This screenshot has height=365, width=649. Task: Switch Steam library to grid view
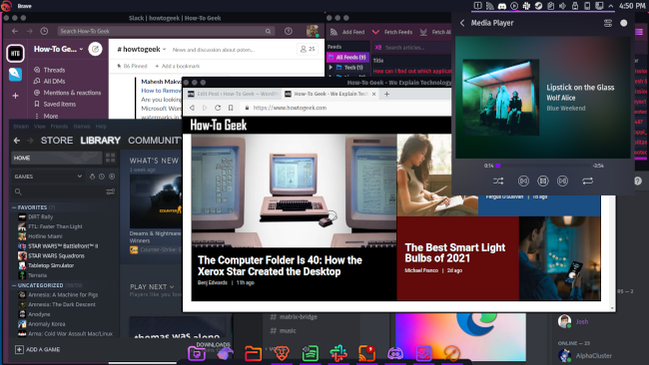(x=111, y=158)
